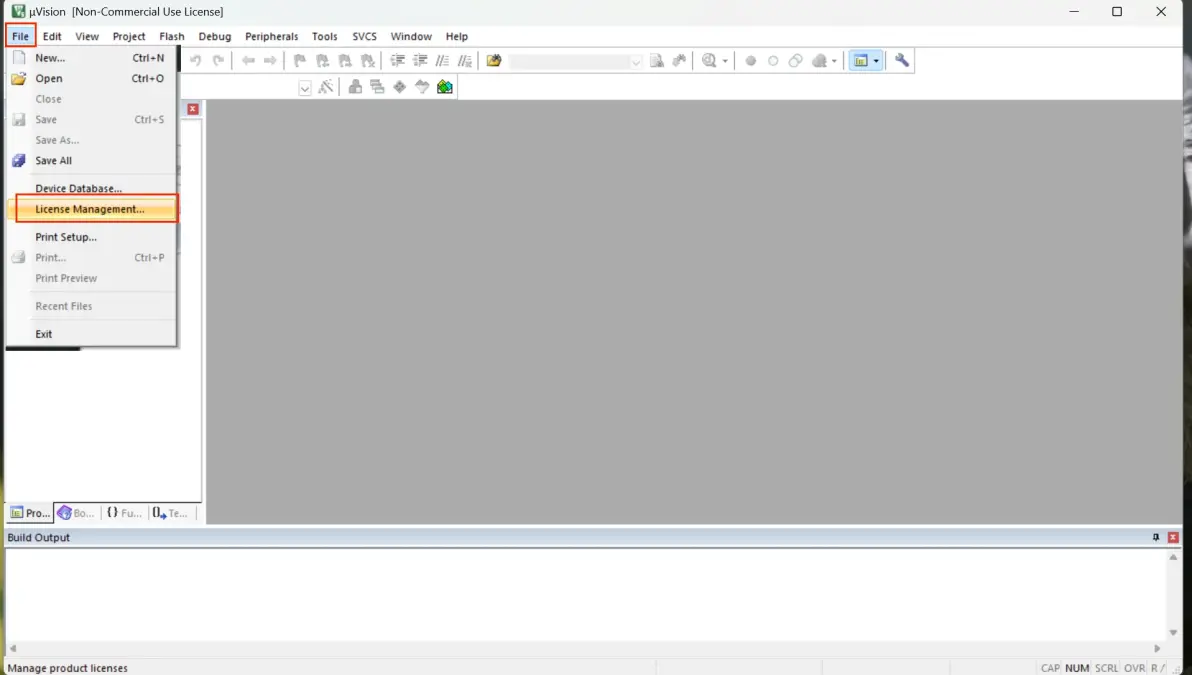This screenshot has height=675, width=1192.
Task: Click the Navigate Forwards arrow icon
Action: pyautogui.click(x=270, y=61)
